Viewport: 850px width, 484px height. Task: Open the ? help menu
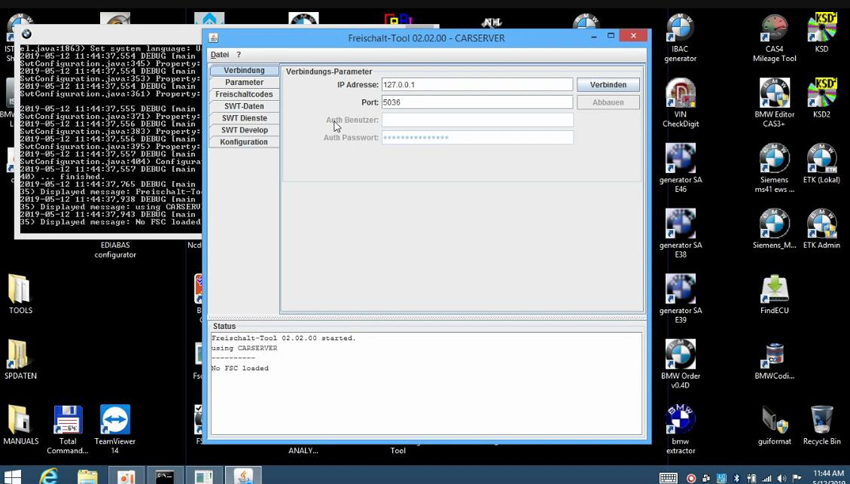[239, 55]
